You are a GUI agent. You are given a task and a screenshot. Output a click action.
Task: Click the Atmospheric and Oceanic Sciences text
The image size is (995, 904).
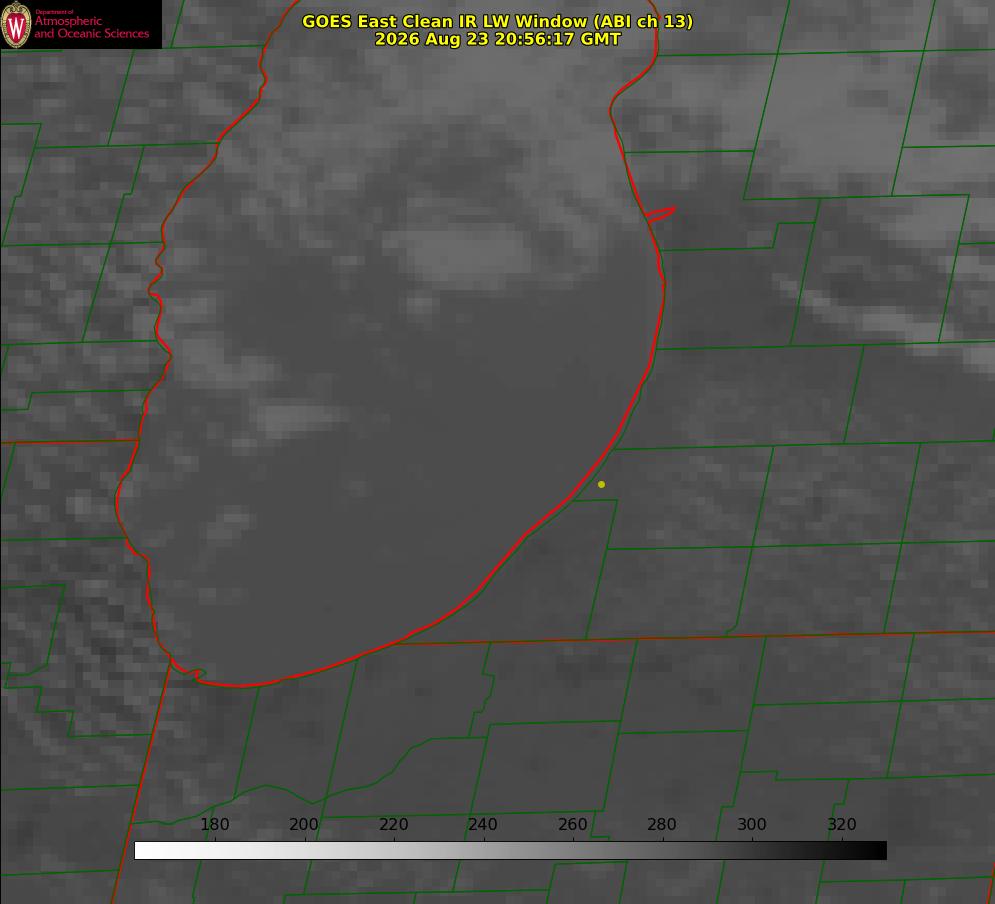pos(91,27)
